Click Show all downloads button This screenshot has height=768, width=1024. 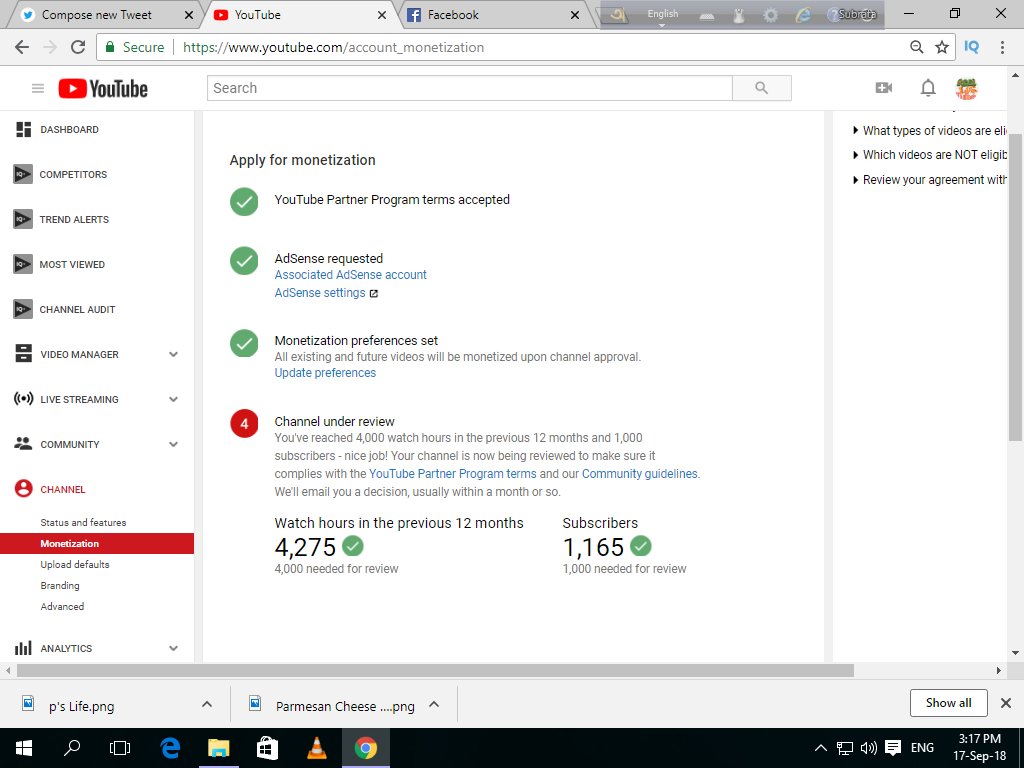(948, 703)
